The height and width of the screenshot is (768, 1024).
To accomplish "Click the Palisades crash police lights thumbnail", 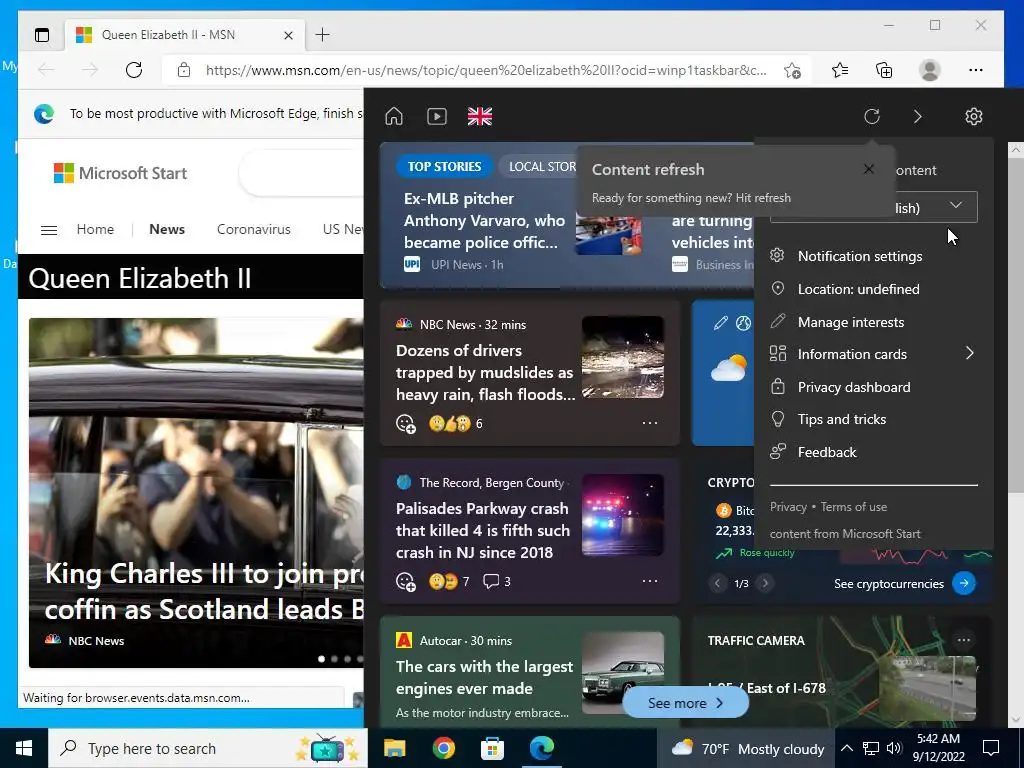I will tap(623, 515).
